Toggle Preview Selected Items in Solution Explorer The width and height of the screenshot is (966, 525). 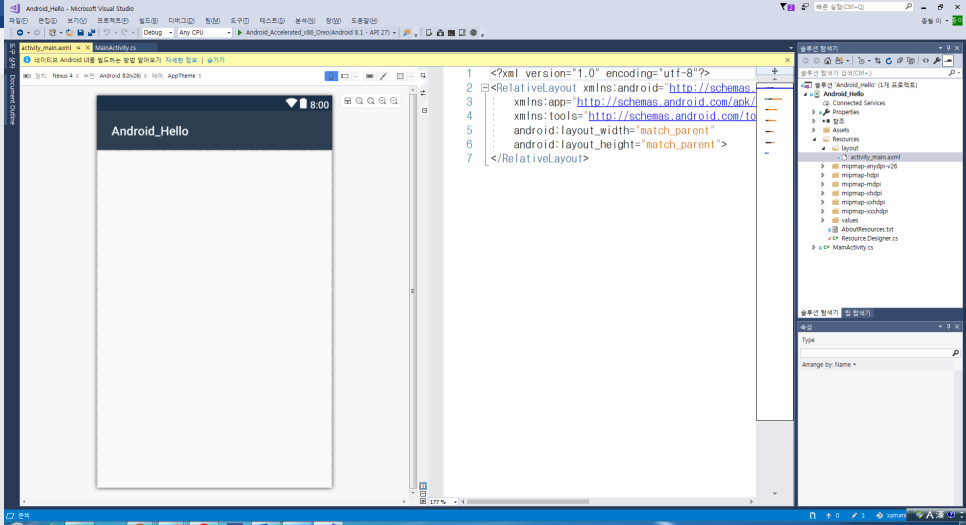948,60
